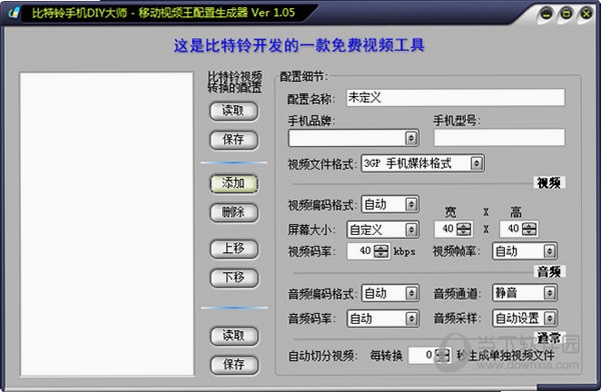This screenshot has width=601, height=392.
Task: Click the 通常 section label
Action: point(549,338)
